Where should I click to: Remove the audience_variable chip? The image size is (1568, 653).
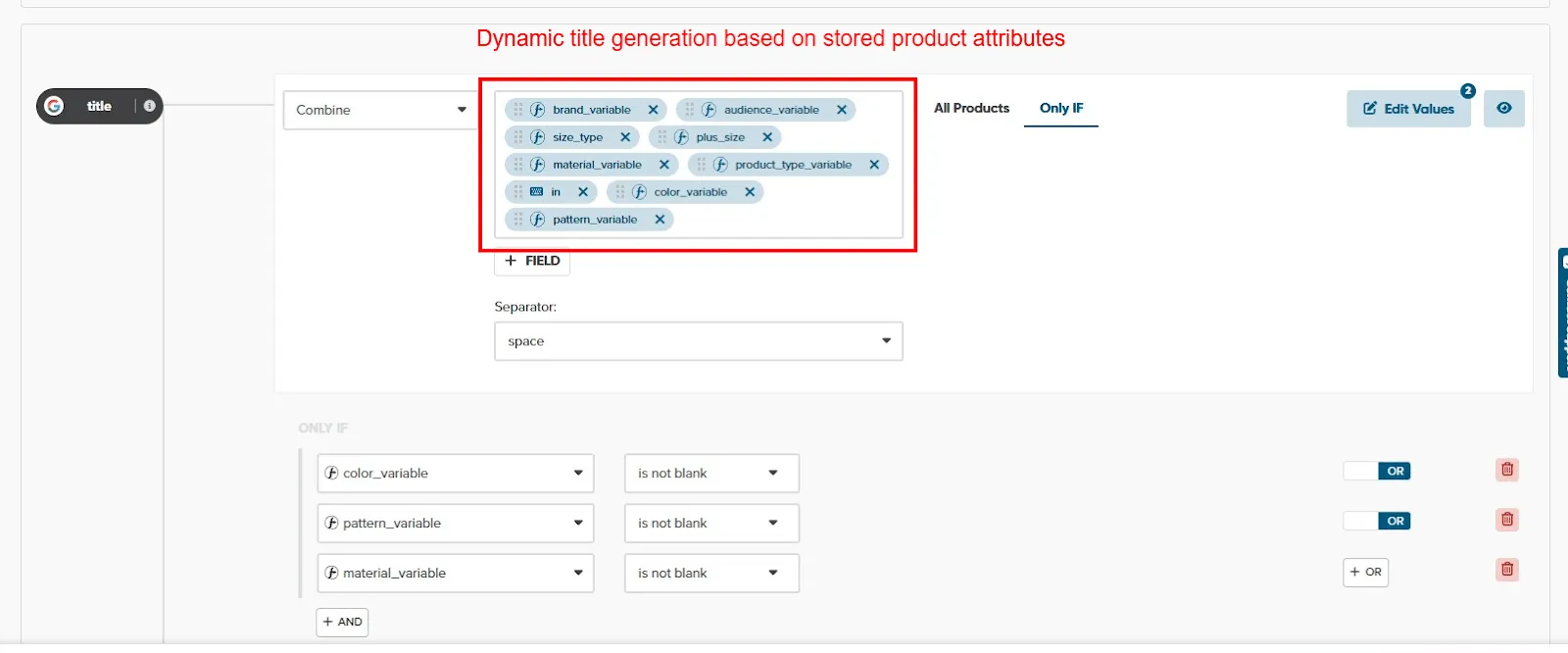(x=842, y=110)
